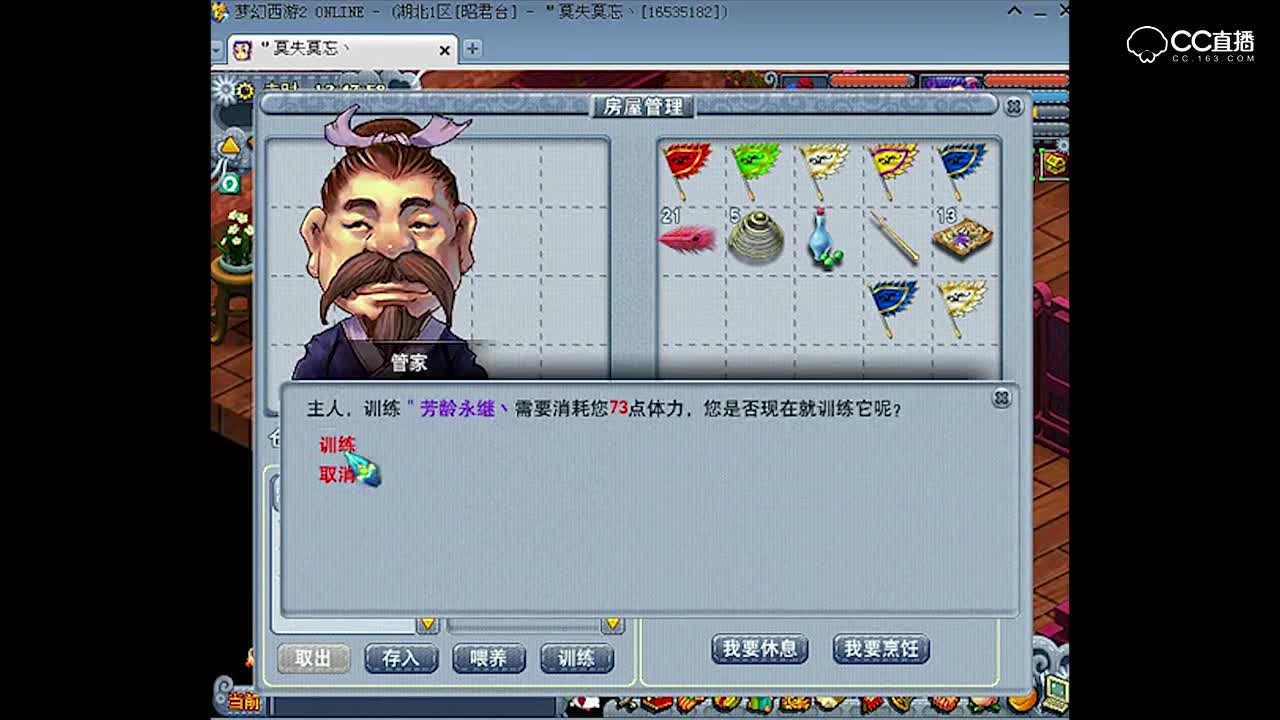Click the yellow triangle icon on left edge
The image size is (1280, 720).
coord(230,146)
